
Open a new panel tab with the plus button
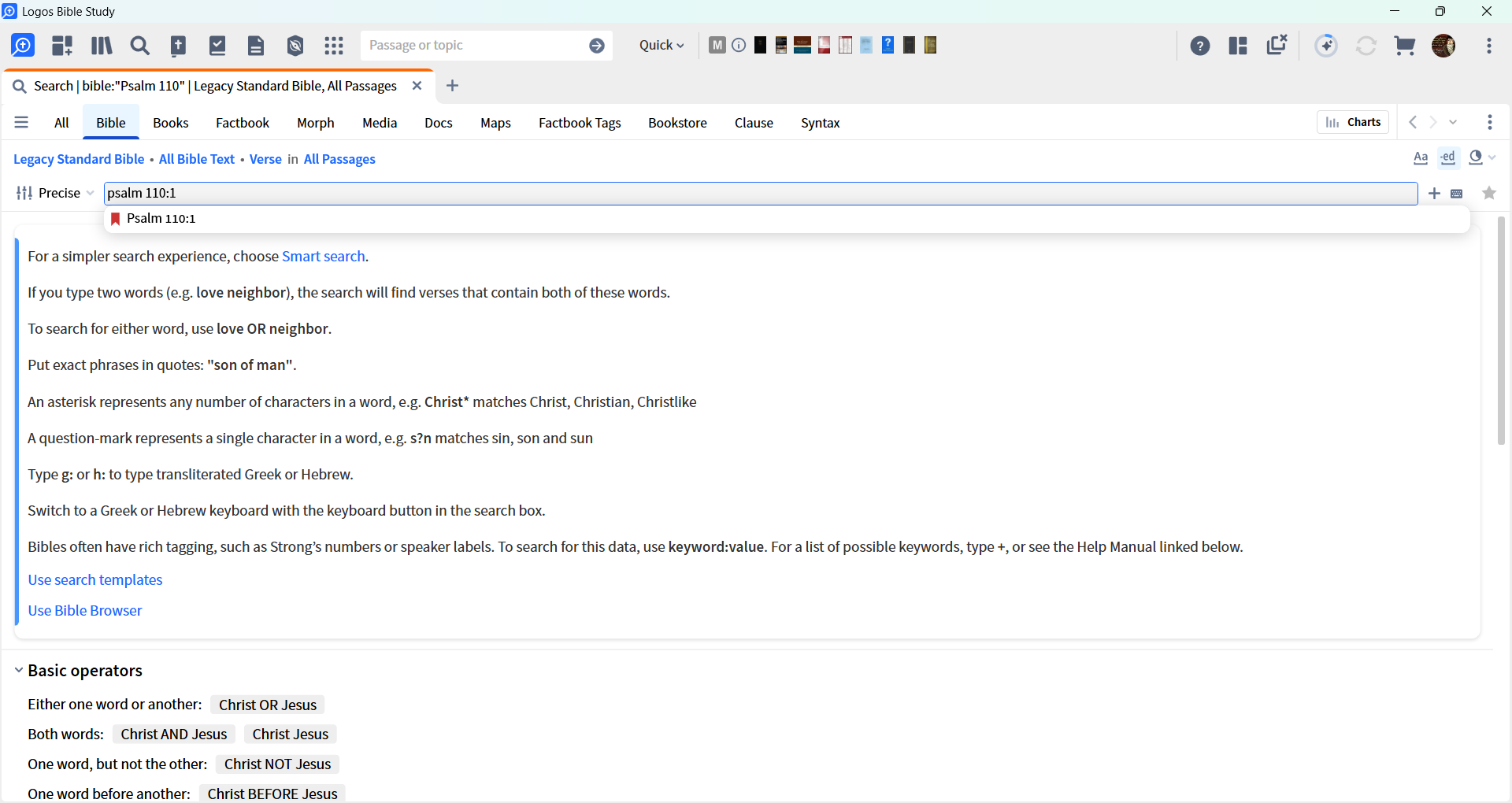pos(452,86)
